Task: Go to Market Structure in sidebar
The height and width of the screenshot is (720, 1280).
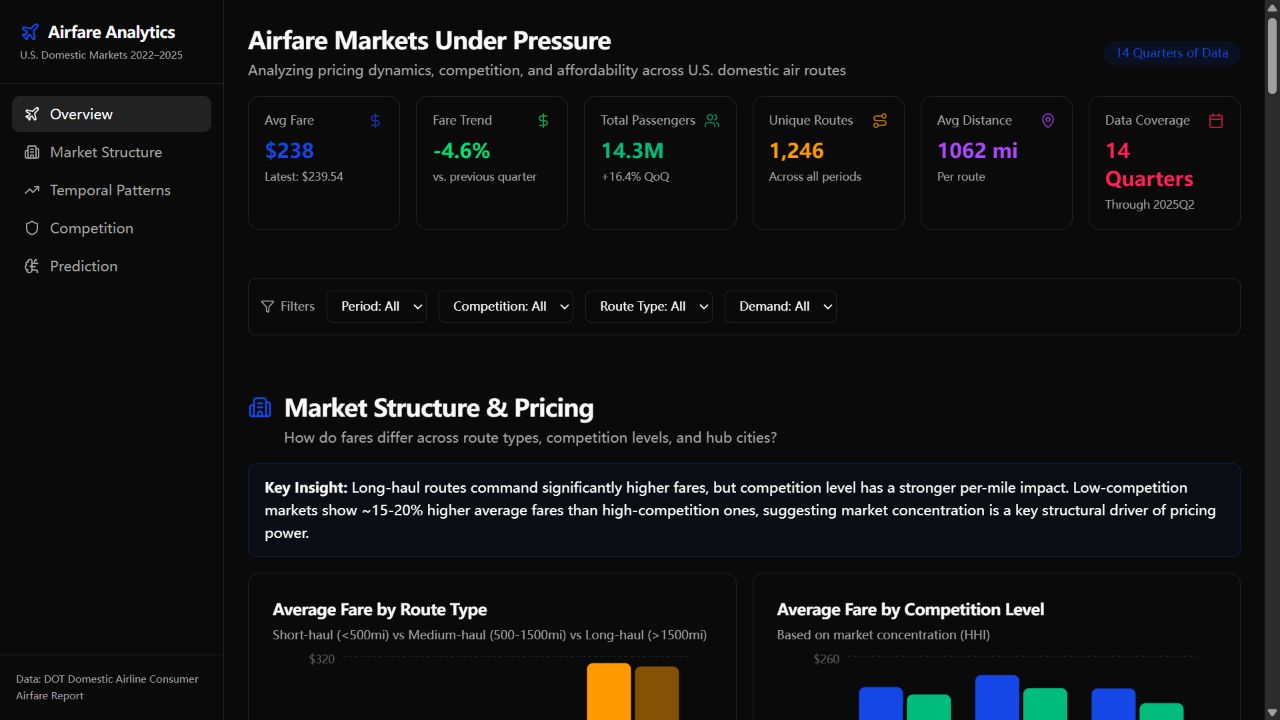Action: pos(112,152)
